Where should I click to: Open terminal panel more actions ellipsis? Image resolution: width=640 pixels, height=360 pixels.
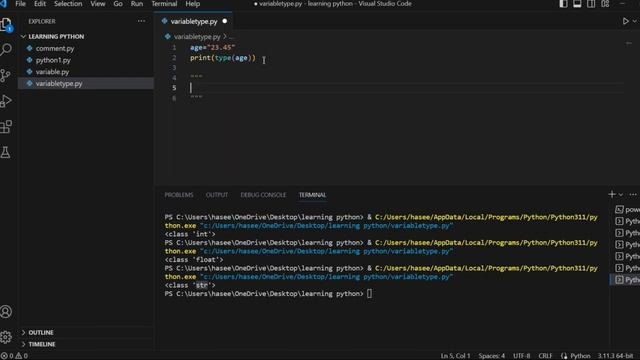pos(633,195)
